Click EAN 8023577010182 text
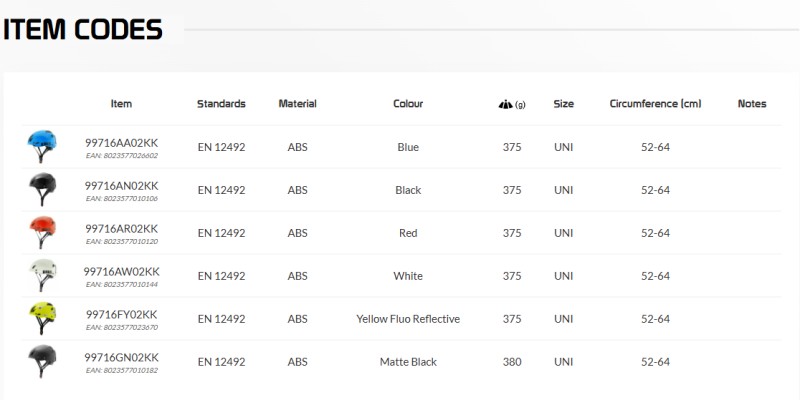The height and width of the screenshot is (400, 800). coord(121,370)
